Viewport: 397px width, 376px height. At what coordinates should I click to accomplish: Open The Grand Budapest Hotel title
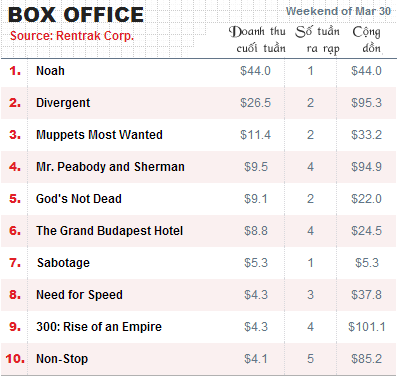point(110,231)
